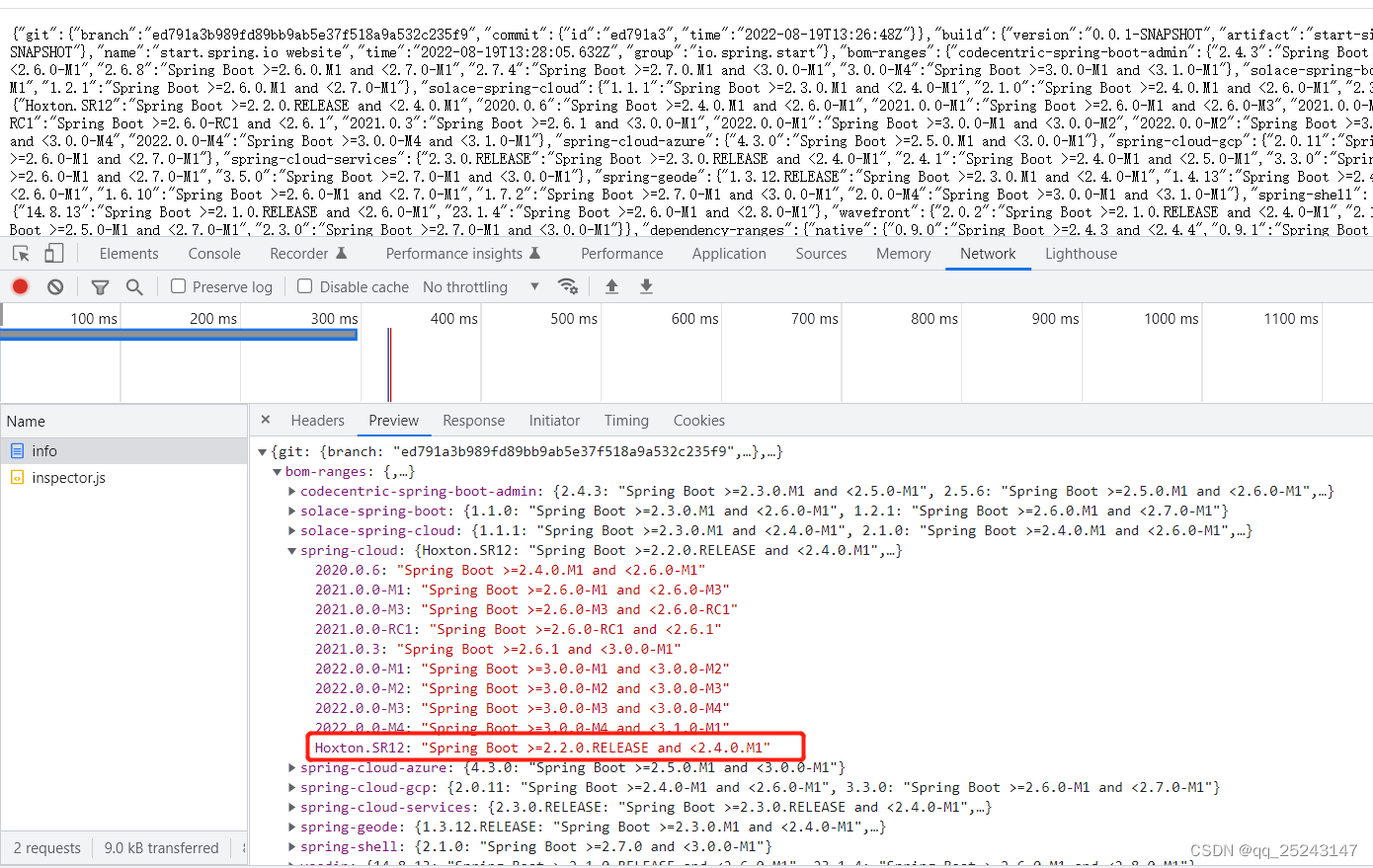This screenshot has width=1373, height=868.
Task: Sort requests by Name column header
Action: click(x=123, y=422)
